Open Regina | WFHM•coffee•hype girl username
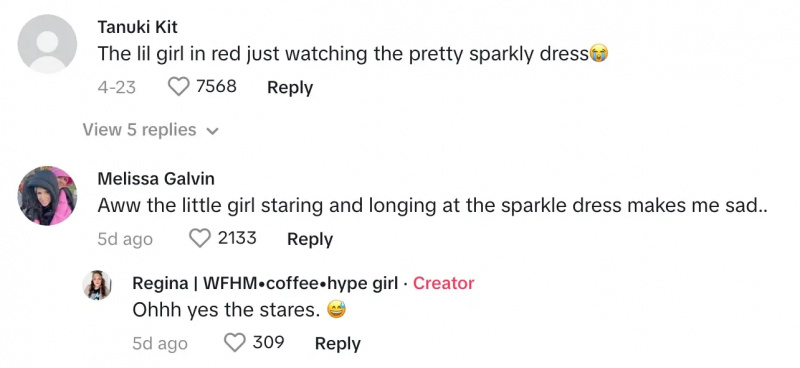This screenshot has height=368, width=800. 265,283
